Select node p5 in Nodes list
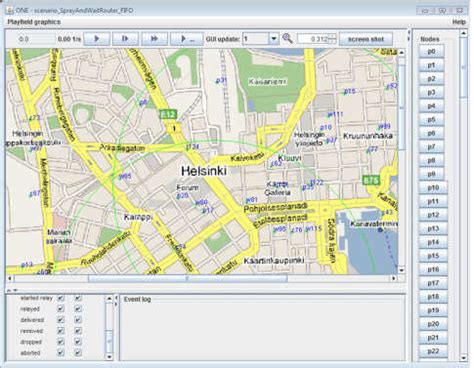Image resolution: width=474 pixels, height=368 pixels. tap(431, 119)
